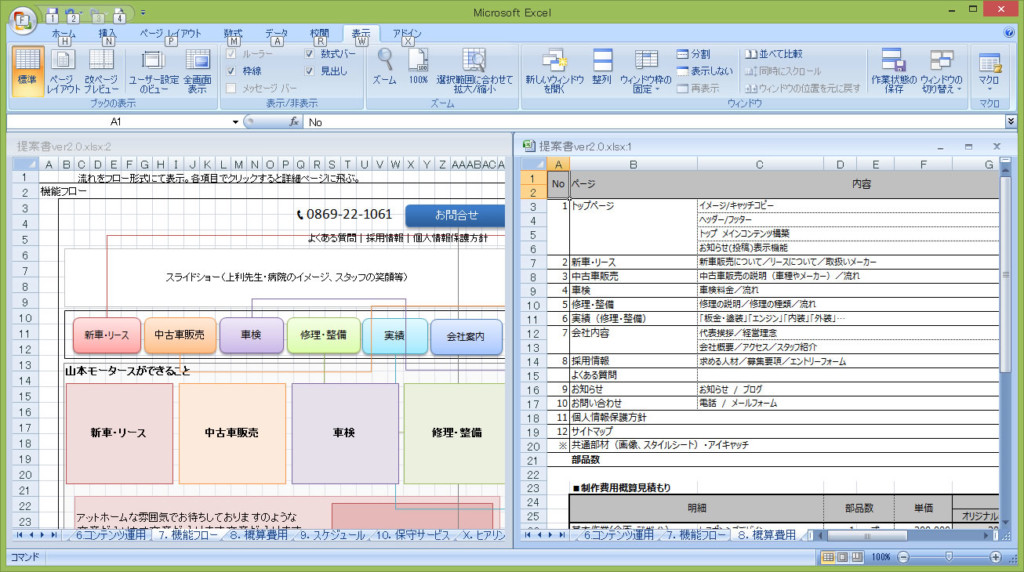
Task: Click status bar page break preview icon
Action: point(856,557)
